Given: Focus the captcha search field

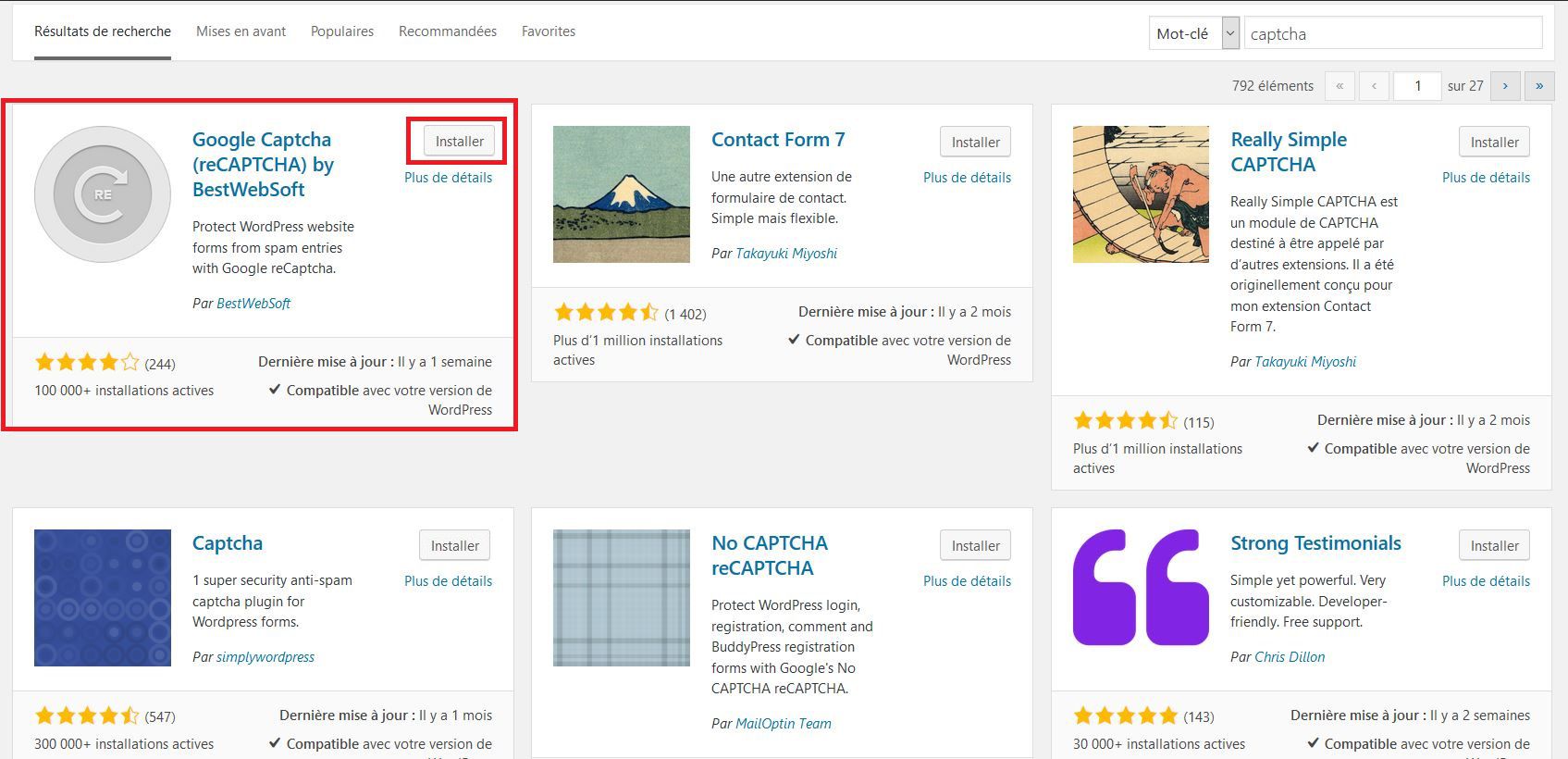Looking at the screenshot, I should pyautogui.click(x=1393, y=33).
